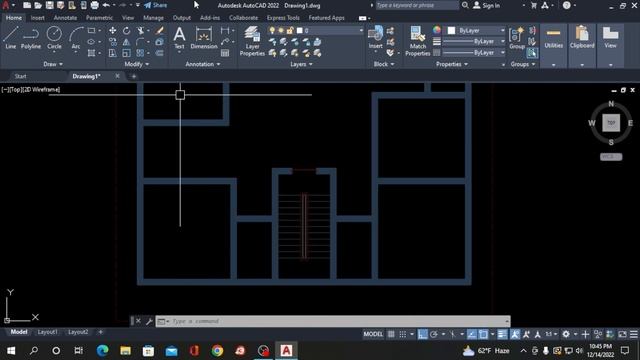Expand the Properties panel title arrow
The height and width of the screenshot is (360, 640).
coord(452,64)
